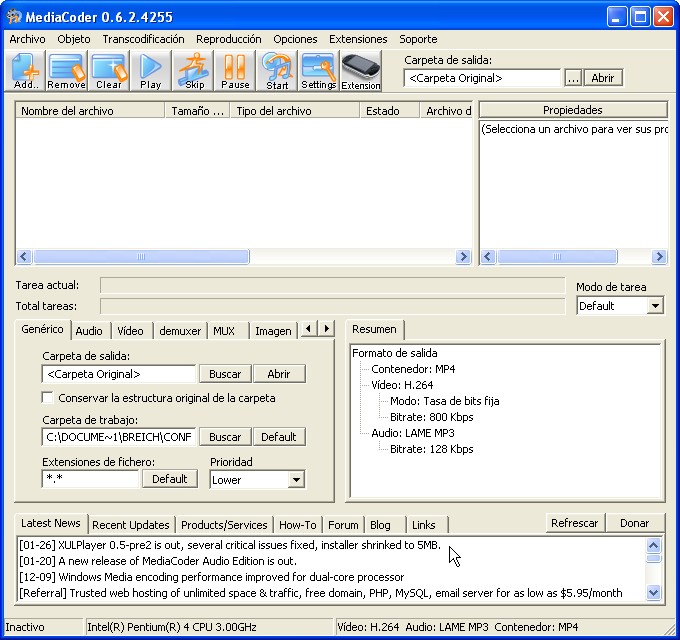Click the Add files toolbar icon
The height and width of the screenshot is (640, 680).
[x=25, y=71]
